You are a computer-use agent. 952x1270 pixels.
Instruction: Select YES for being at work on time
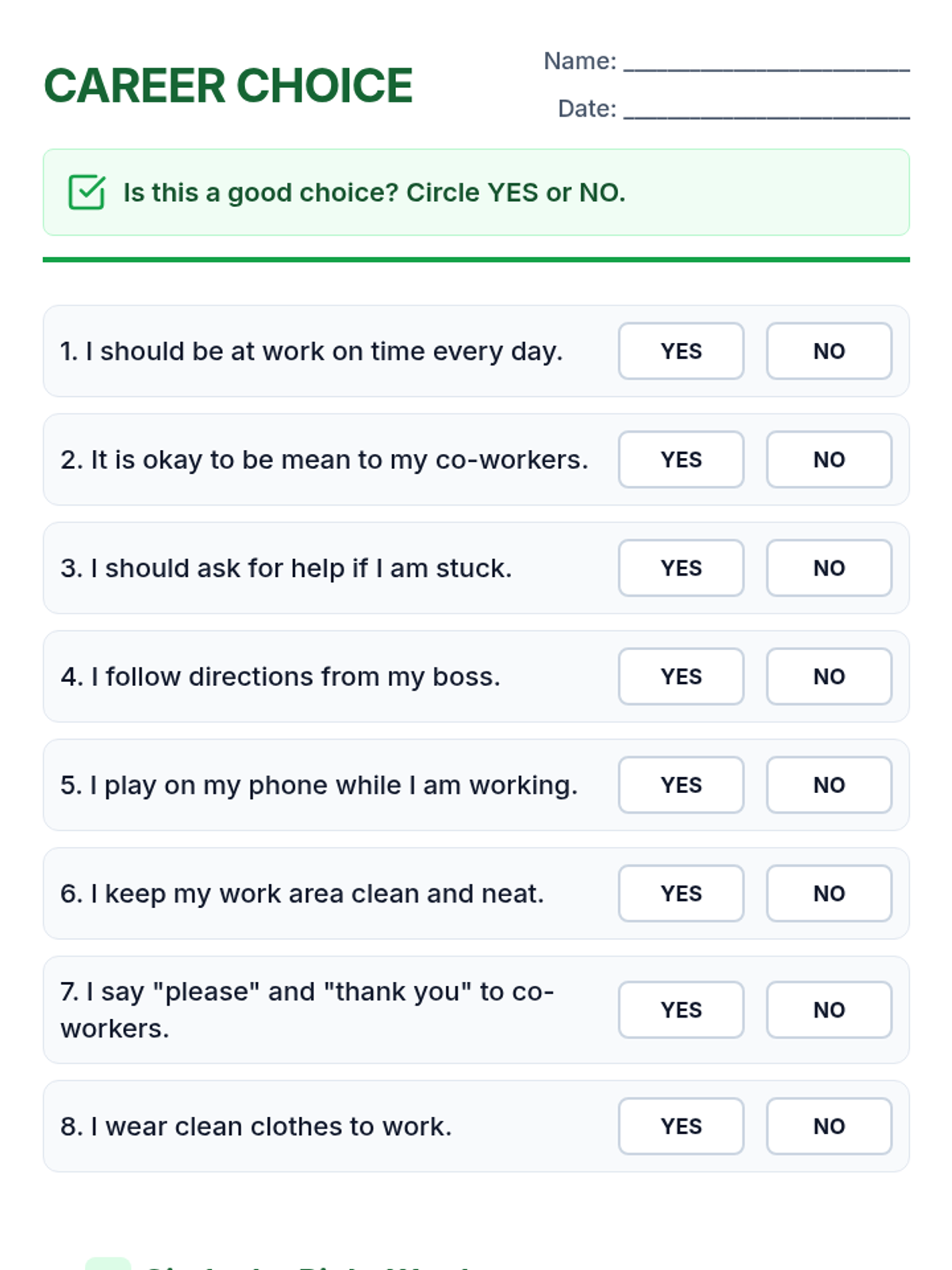click(681, 351)
